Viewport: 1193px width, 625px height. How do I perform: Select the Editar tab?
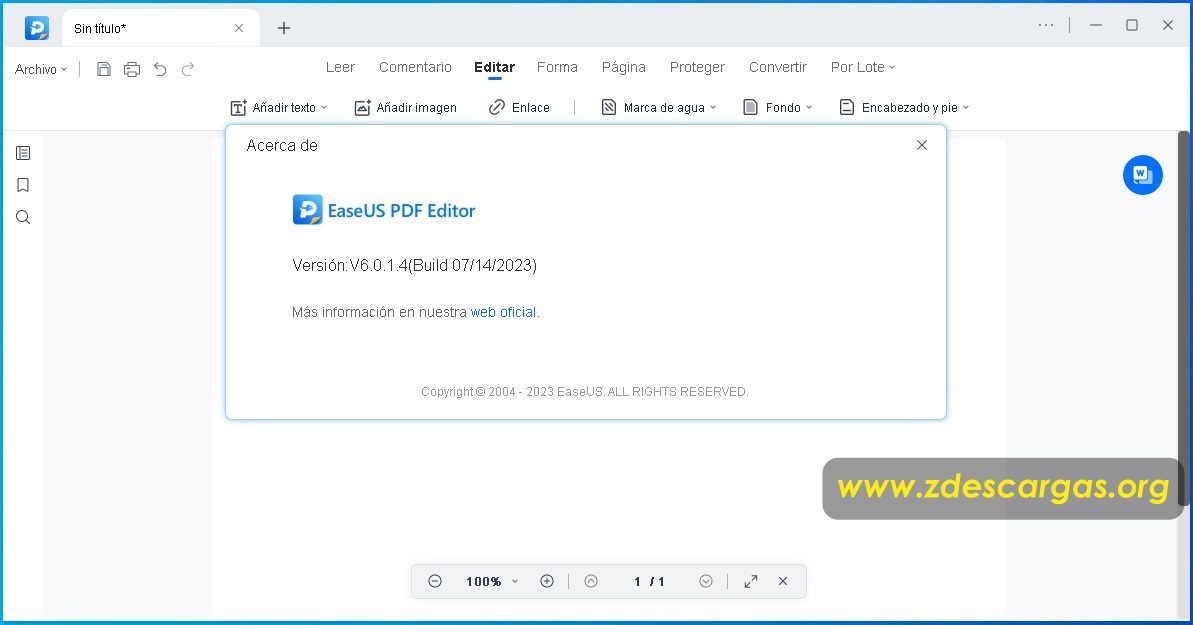[x=495, y=67]
